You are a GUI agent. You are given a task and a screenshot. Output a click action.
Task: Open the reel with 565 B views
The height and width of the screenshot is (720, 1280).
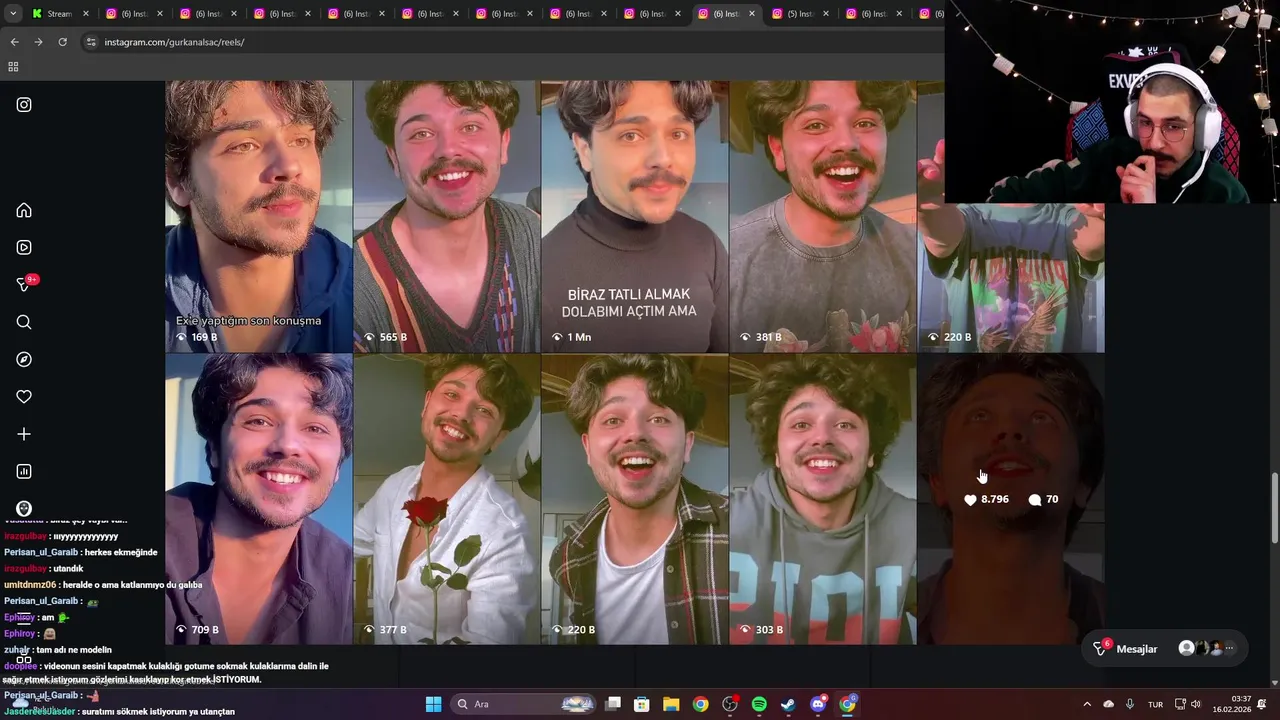pyautogui.click(x=446, y=216)
